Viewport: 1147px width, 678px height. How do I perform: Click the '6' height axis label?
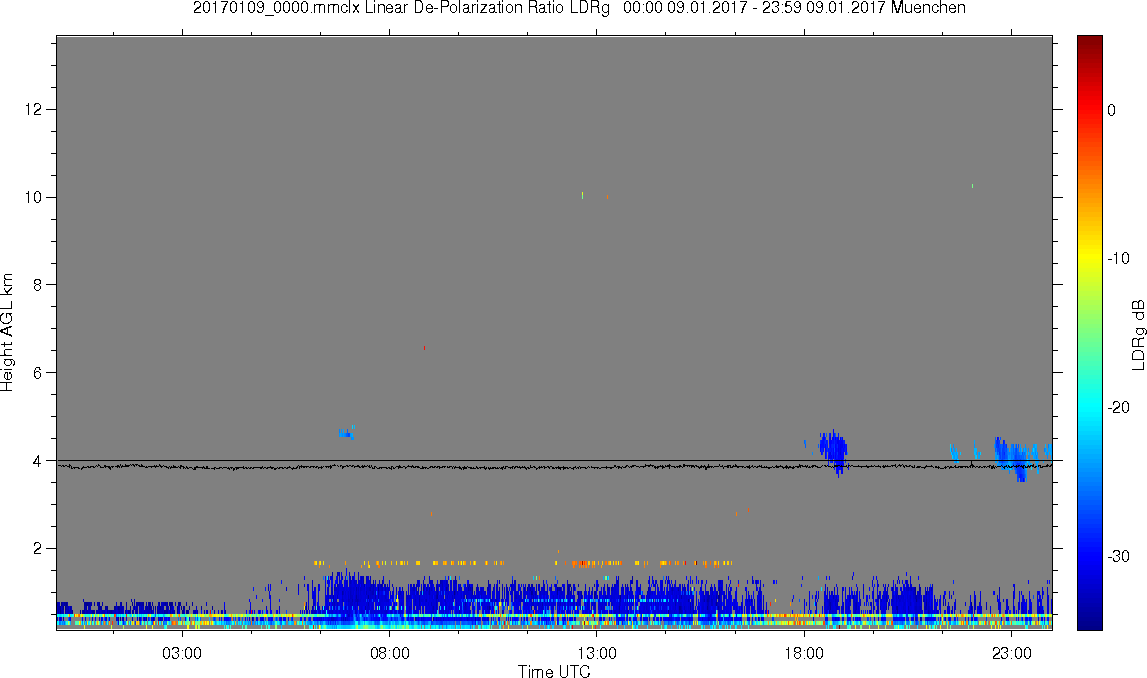tap(38, 373)
